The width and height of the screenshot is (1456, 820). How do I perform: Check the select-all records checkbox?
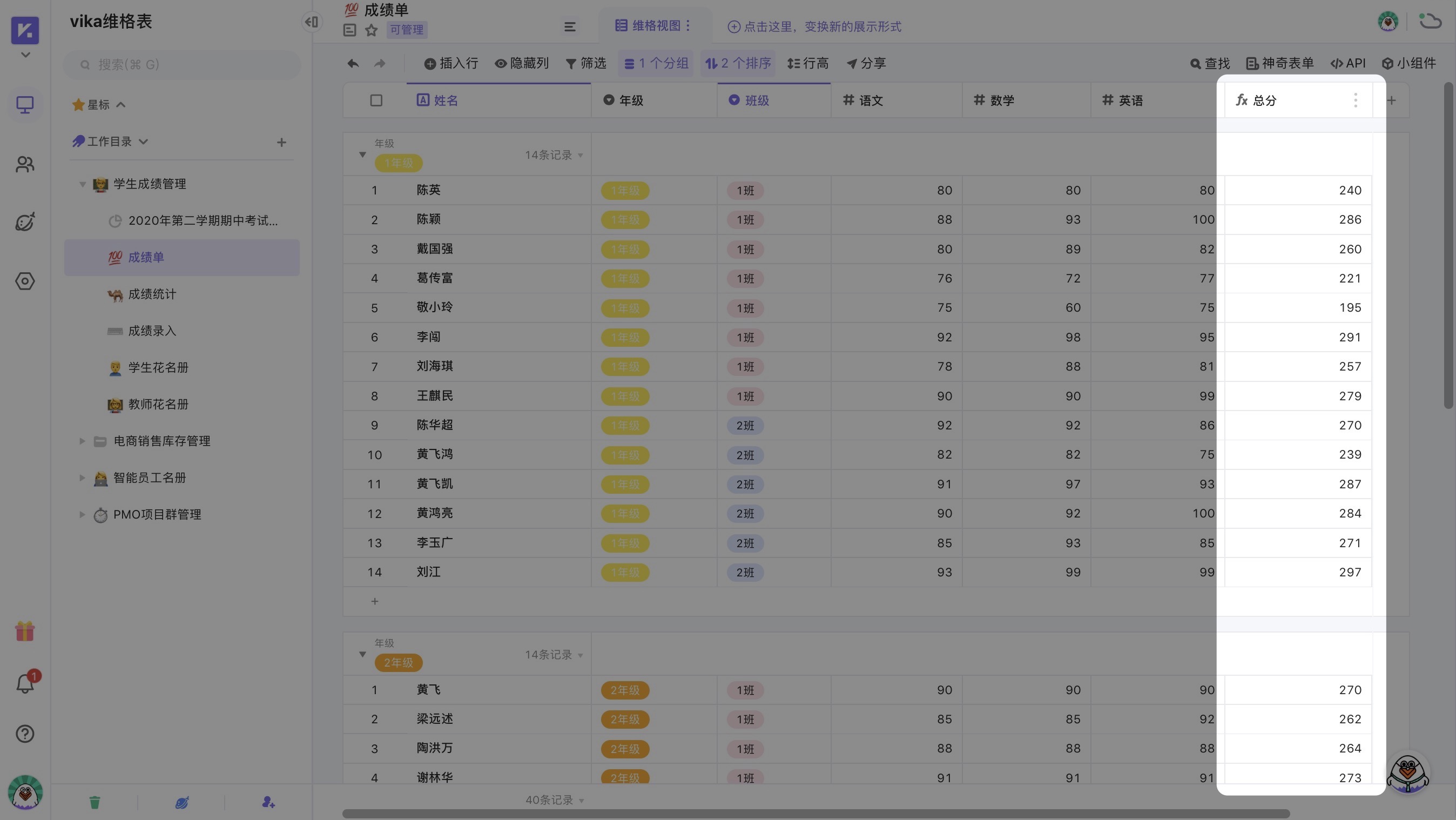pos(376,100)
